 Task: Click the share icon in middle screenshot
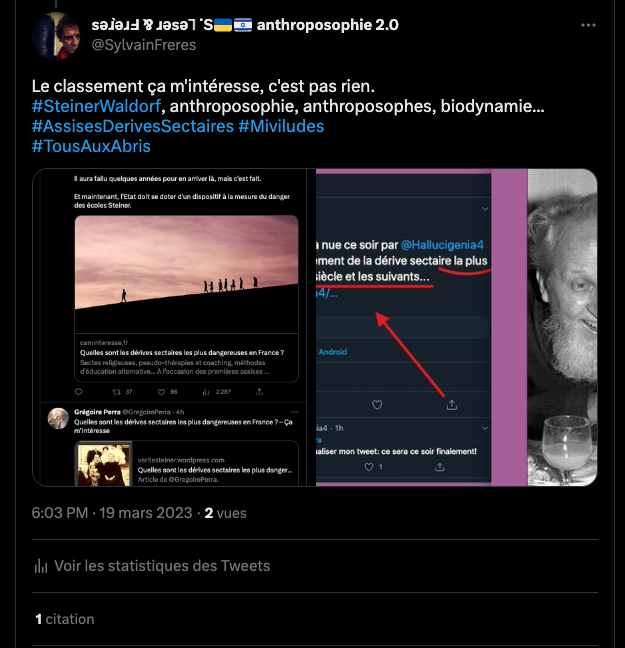452,405
